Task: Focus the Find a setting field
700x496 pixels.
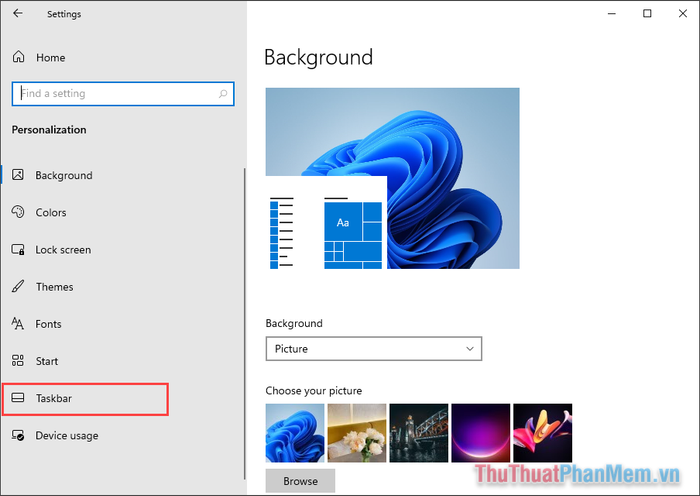Action: click(123, 94)
